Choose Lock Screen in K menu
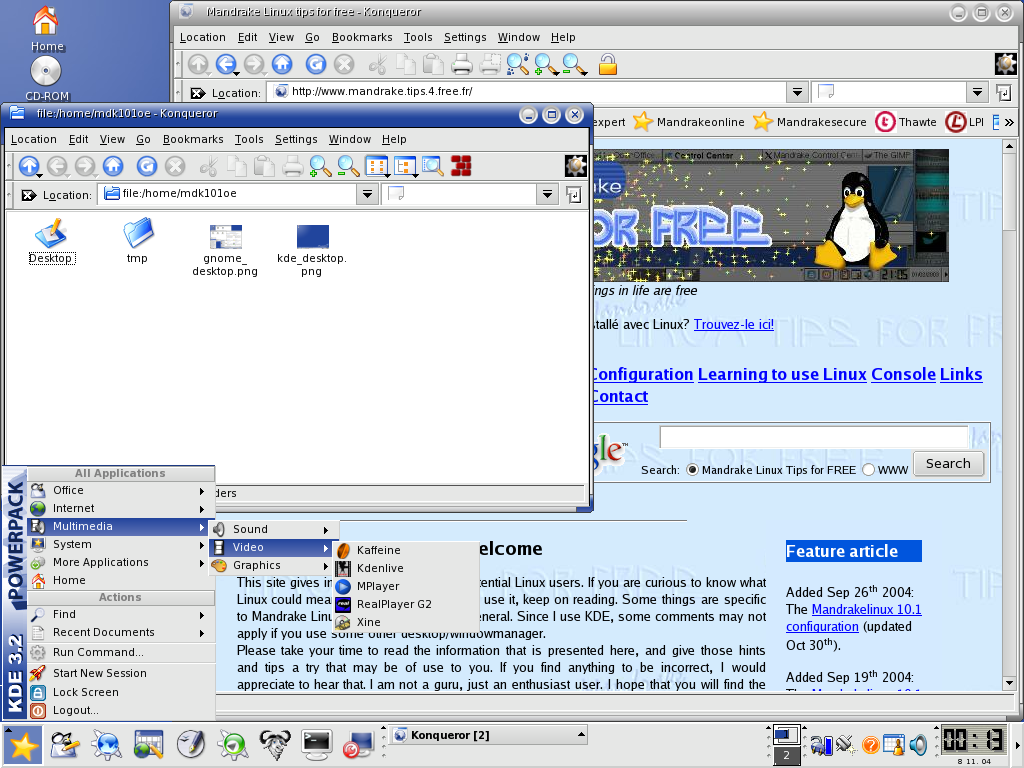 click(x=121, y=692)
